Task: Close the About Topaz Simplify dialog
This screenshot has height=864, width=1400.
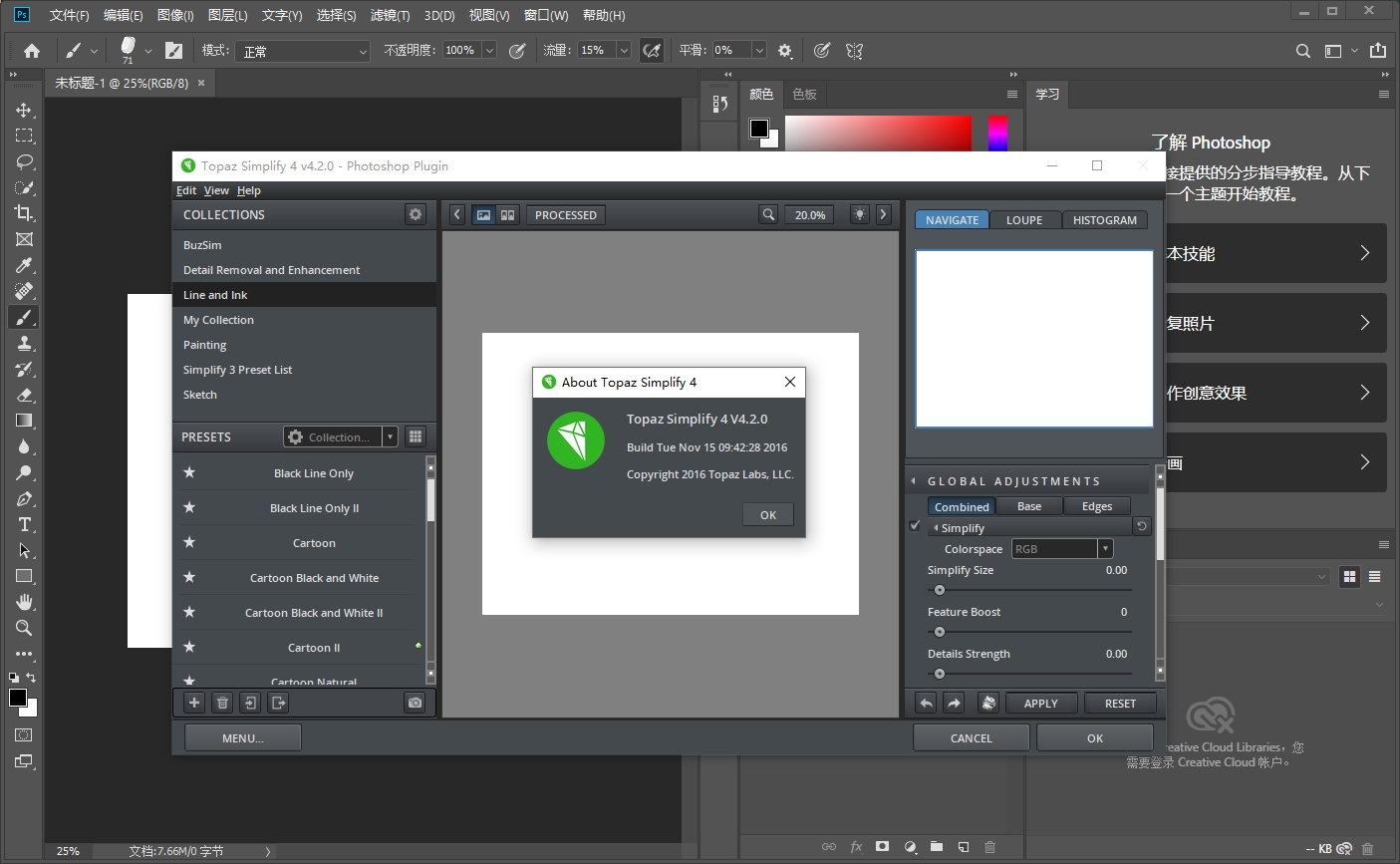Action: click(x=790, y=382)
